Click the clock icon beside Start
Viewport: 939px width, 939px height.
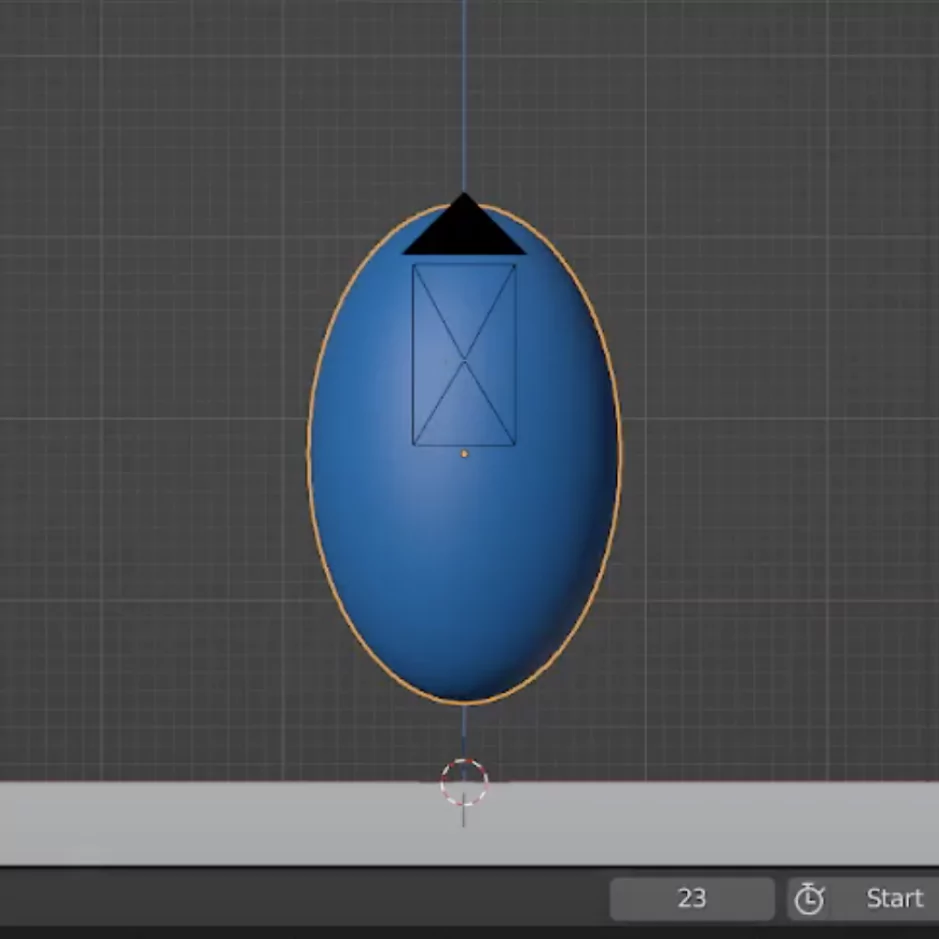809,898
